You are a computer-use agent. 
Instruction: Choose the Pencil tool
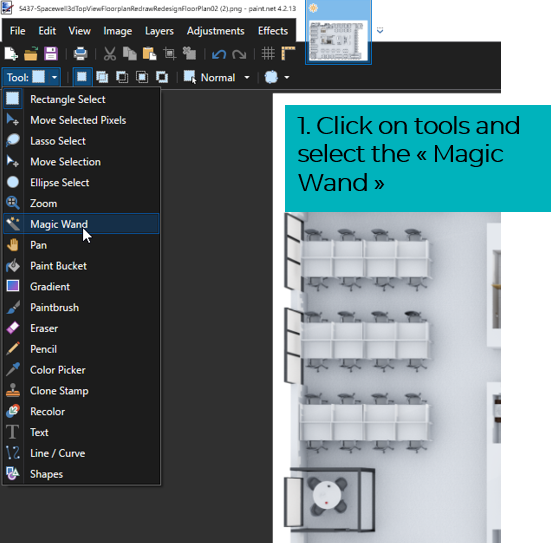click(x=81, y=349)
